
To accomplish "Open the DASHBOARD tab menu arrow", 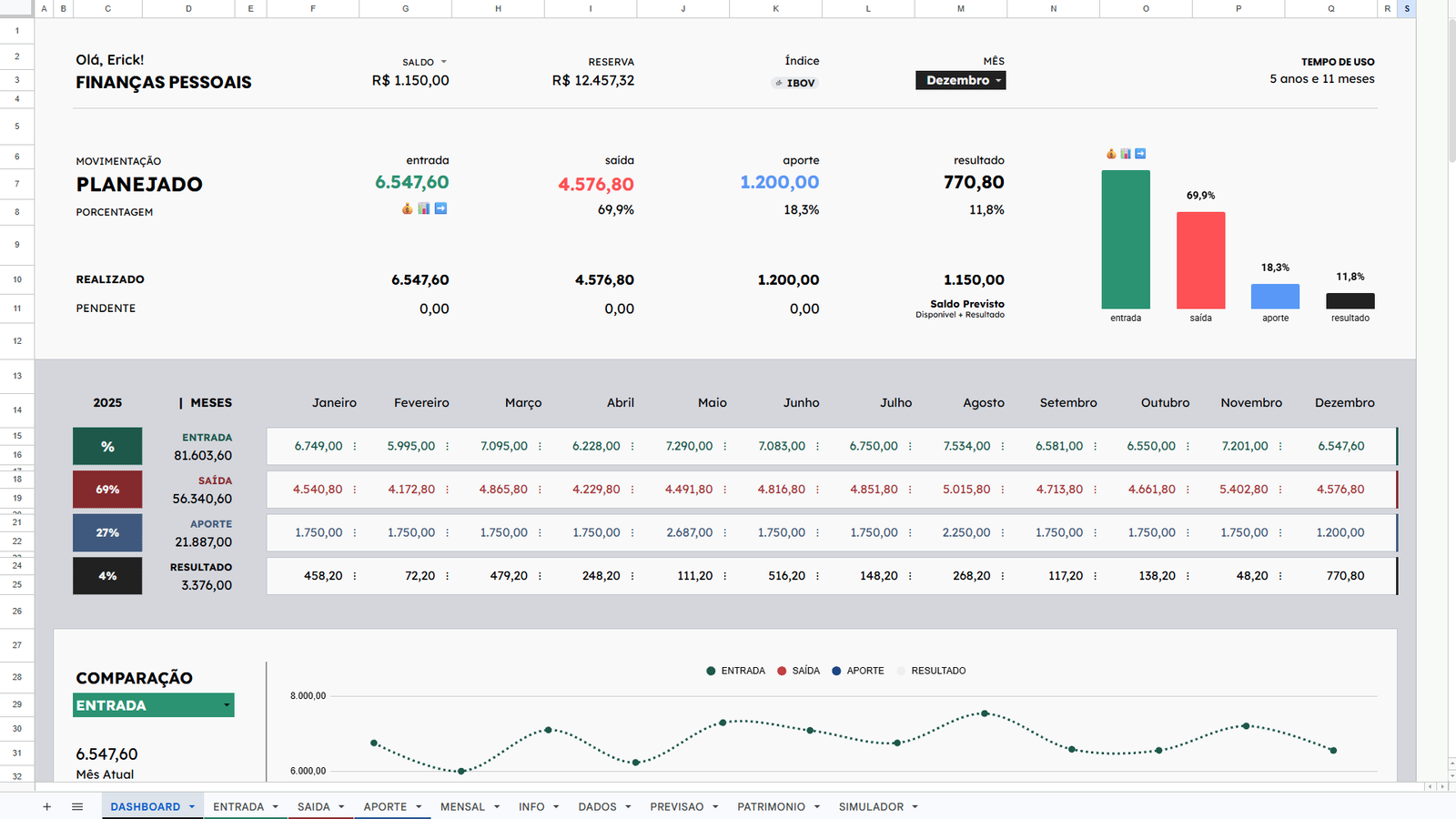I will [192, 807].
